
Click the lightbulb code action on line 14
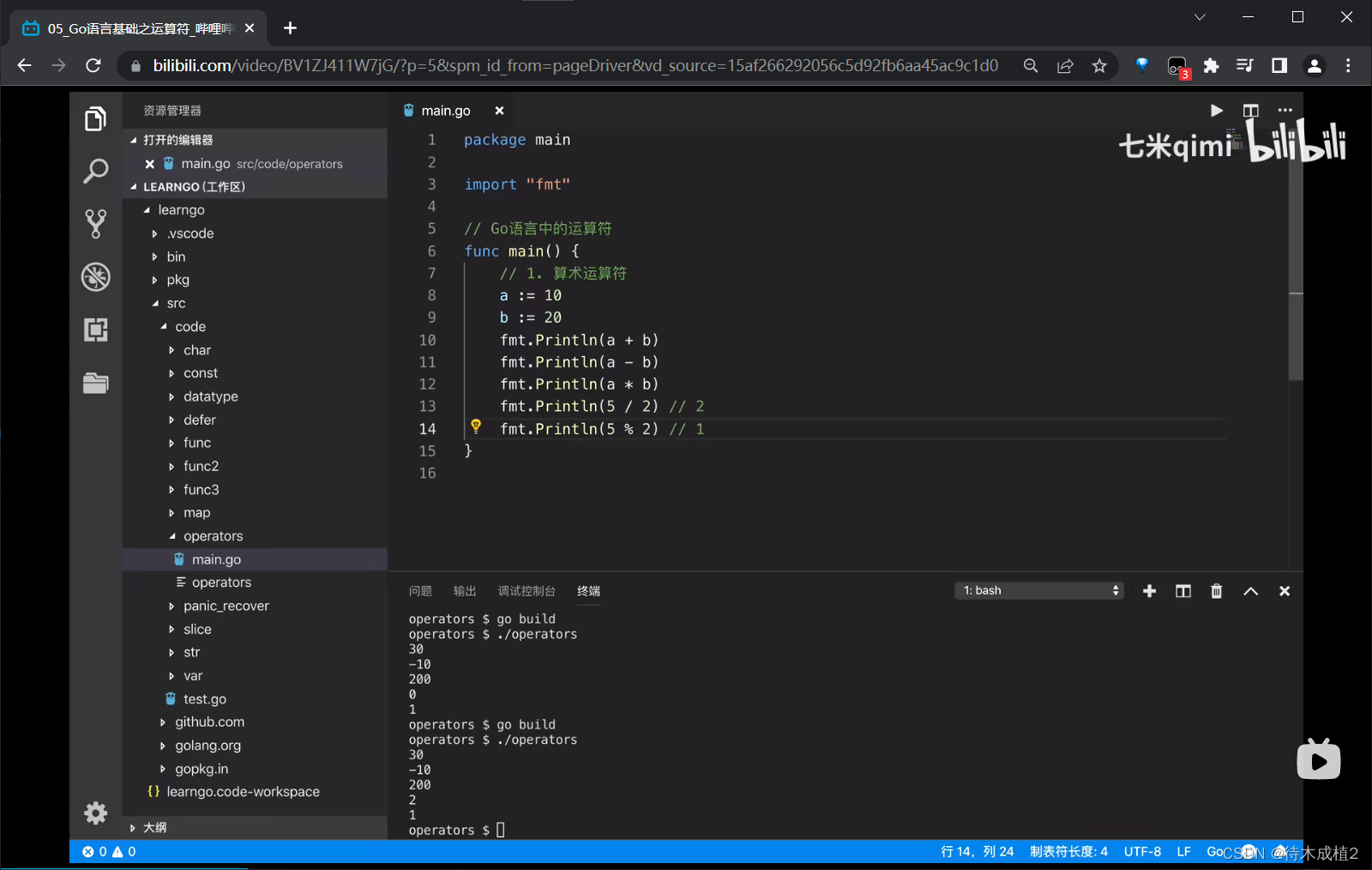pos(476,426)
